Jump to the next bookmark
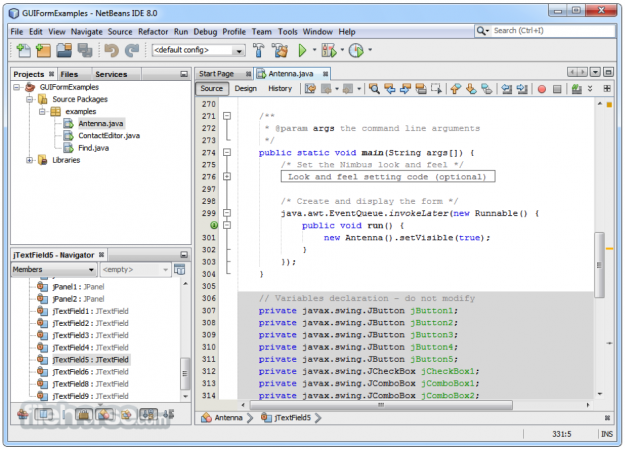The image size is (625, 450). coord(471,88)
